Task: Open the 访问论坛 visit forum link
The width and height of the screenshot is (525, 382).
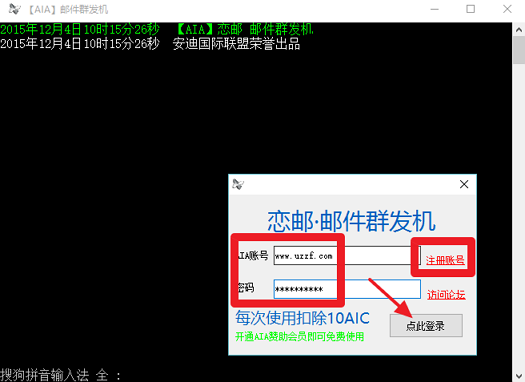Action: [x=446, y=295]
